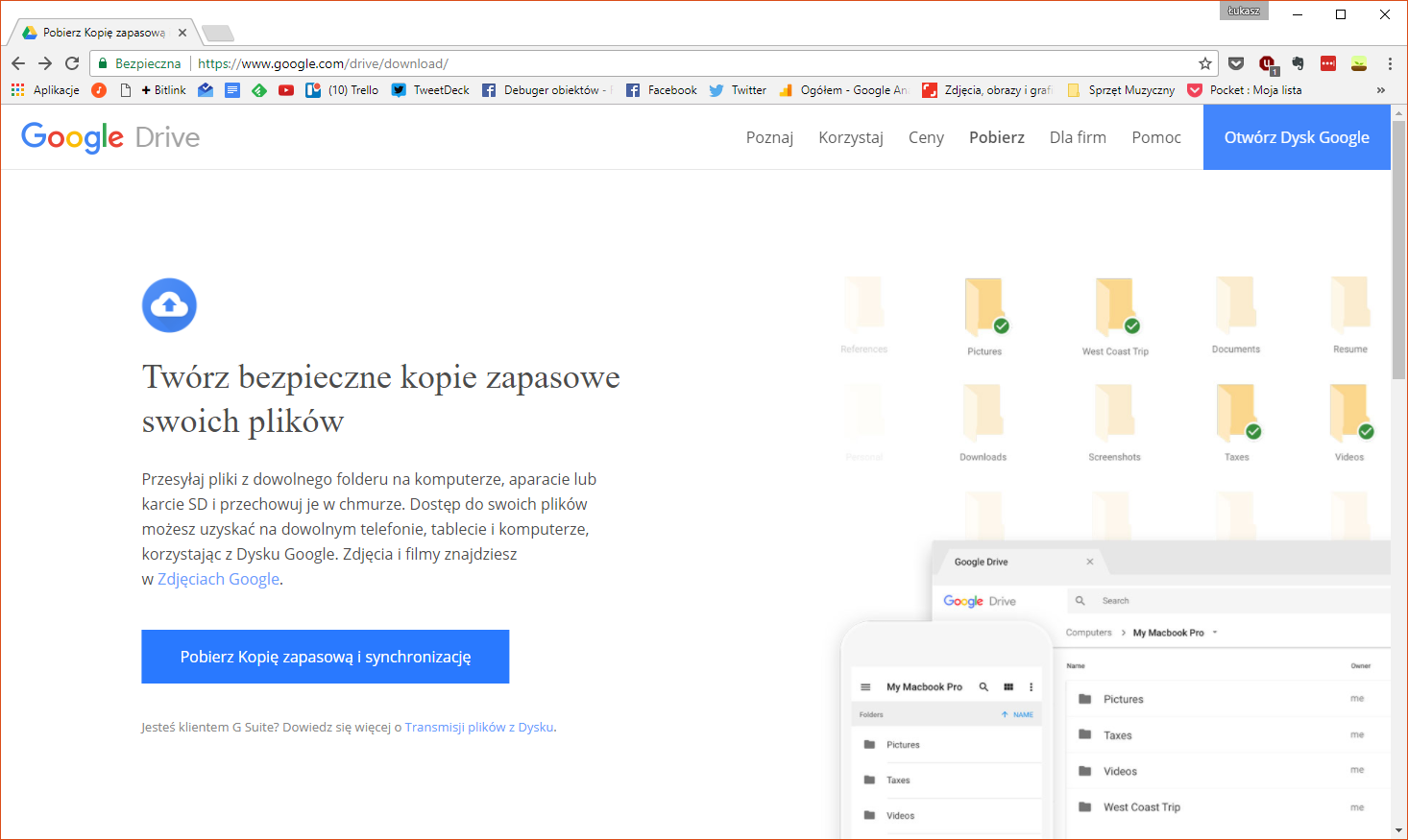Screen dimensions: 1408x840
Task: Open the orange music note bookmark
Action: click(99, 90)
